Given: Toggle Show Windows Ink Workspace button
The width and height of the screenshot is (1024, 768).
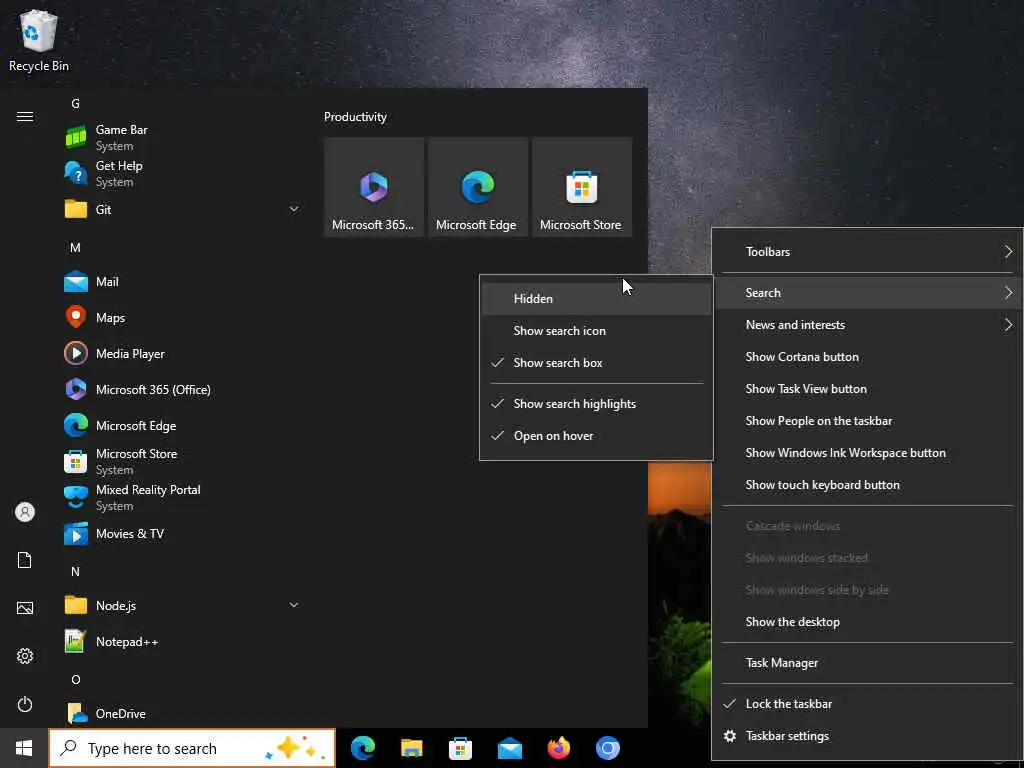Looking at the screenshot, I should click(x=867, y=453).
